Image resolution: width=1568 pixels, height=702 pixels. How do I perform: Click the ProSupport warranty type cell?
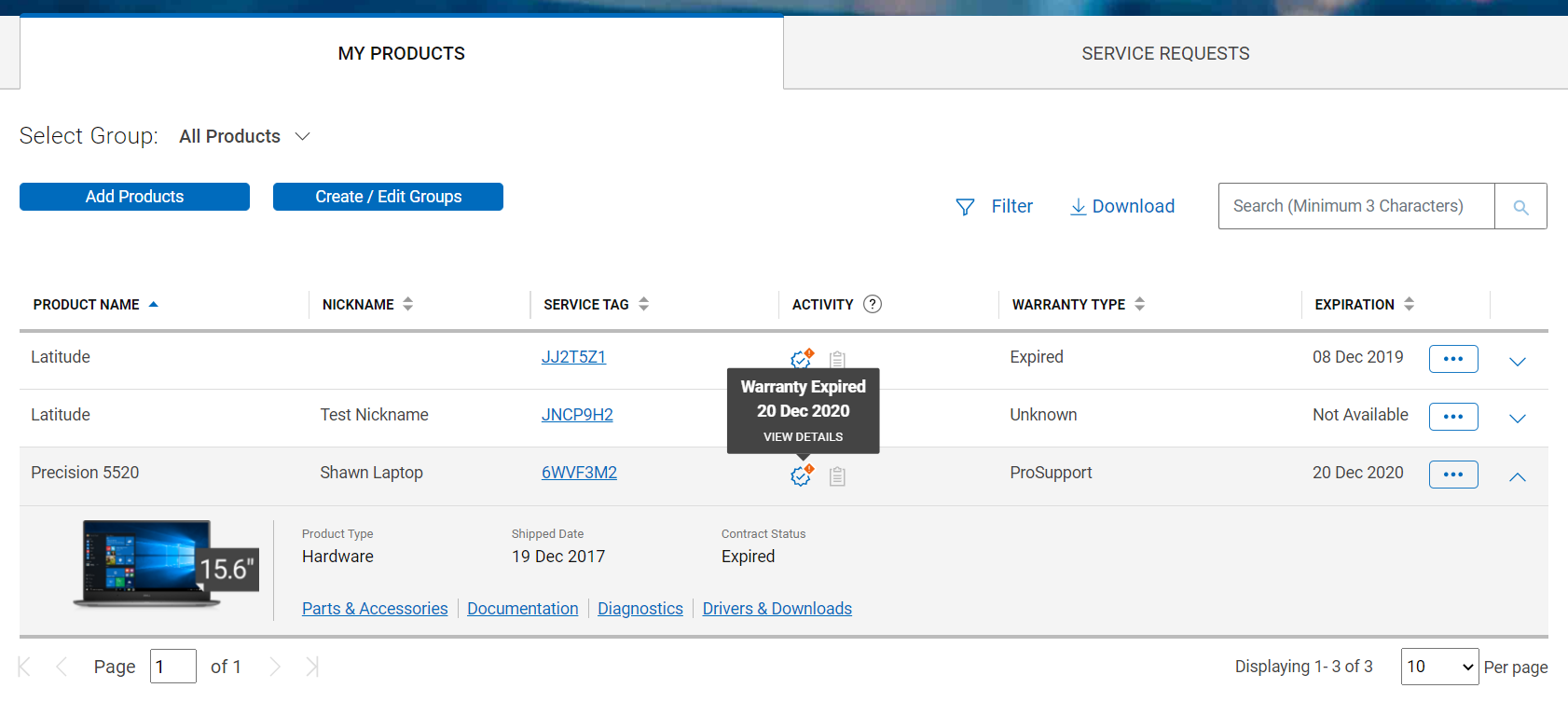(1051, 473)
